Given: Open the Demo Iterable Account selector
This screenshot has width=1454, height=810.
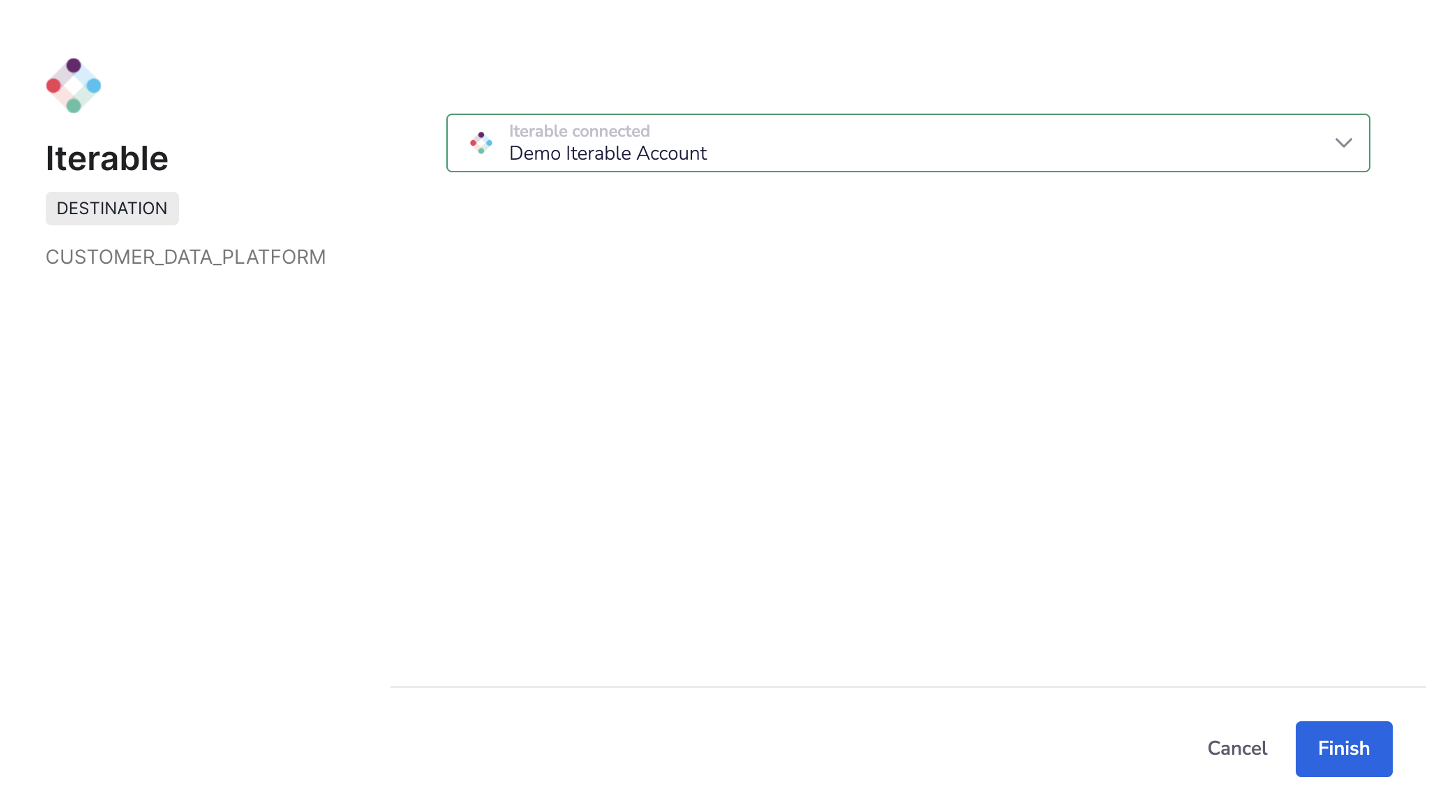Looking at the screenshot, I should coord(908,143).
